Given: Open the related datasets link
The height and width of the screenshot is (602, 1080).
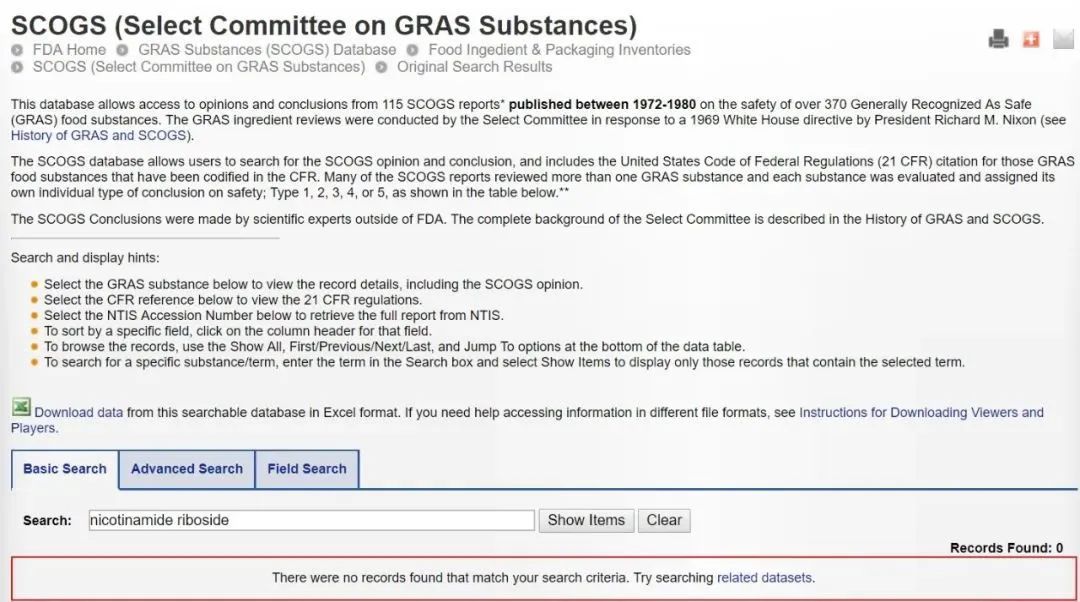Looking at the screenshot, I should pos(765,578).
